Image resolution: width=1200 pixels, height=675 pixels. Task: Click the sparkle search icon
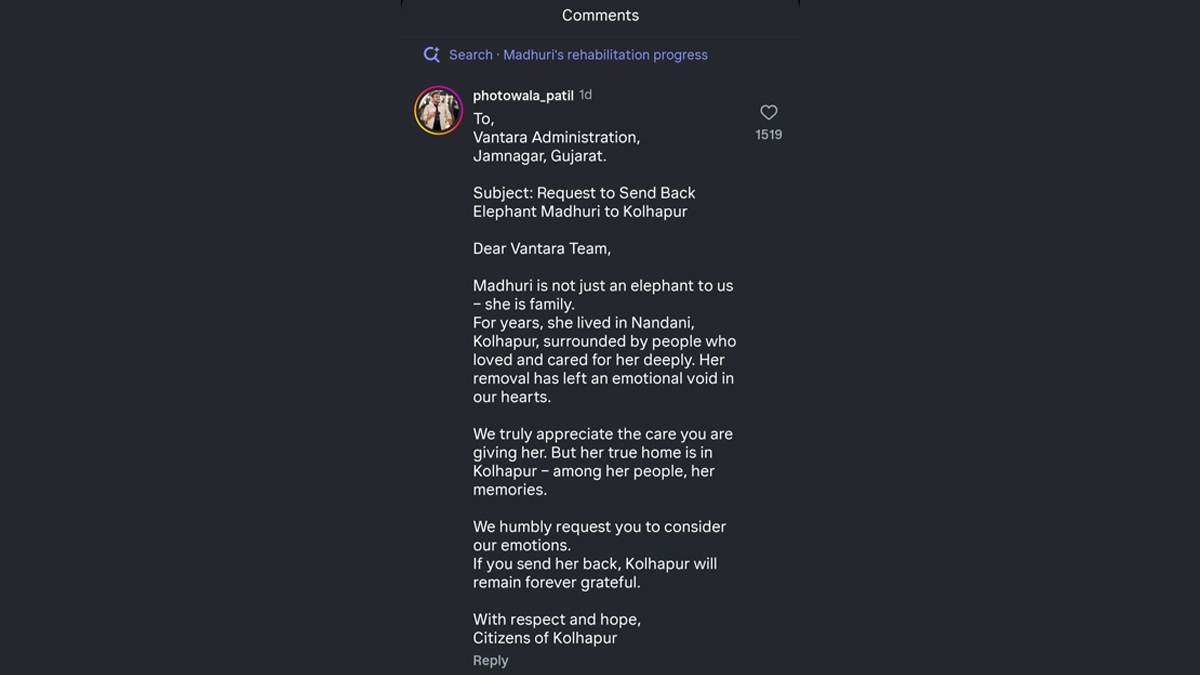pyautogui.click(x=431, y=55)
